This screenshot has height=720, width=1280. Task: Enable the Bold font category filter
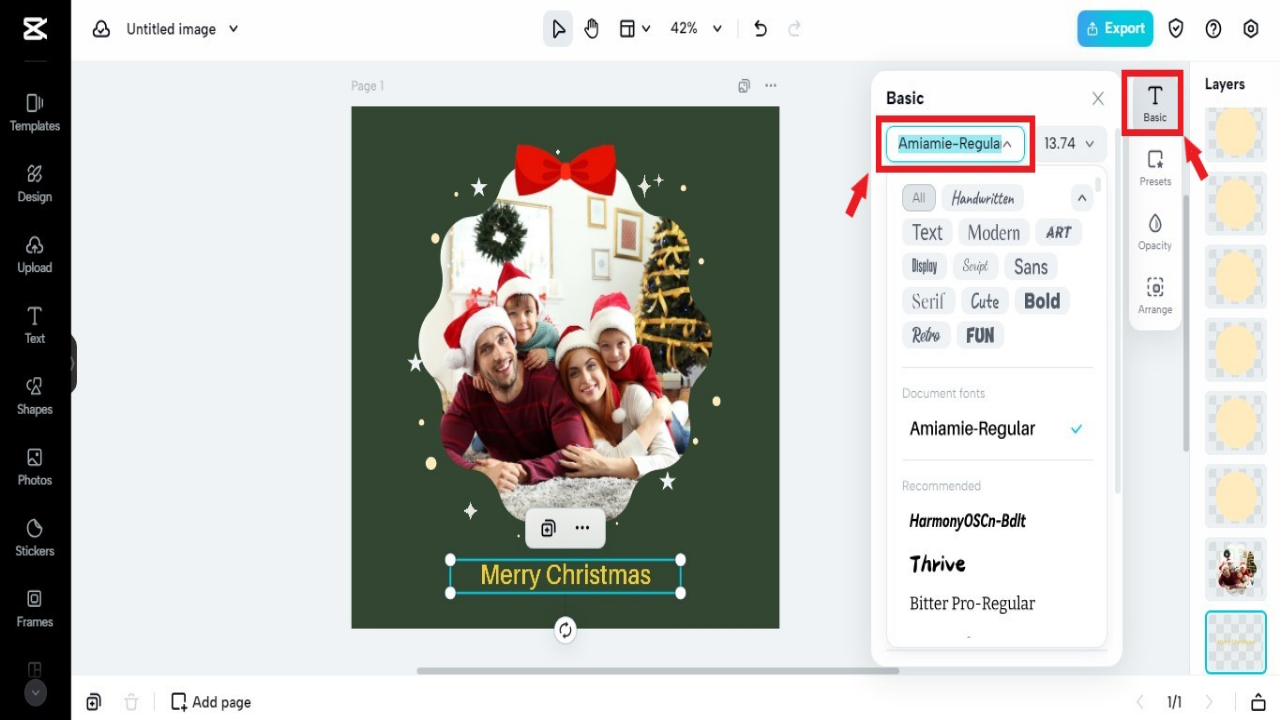[x=1042, y=300]
